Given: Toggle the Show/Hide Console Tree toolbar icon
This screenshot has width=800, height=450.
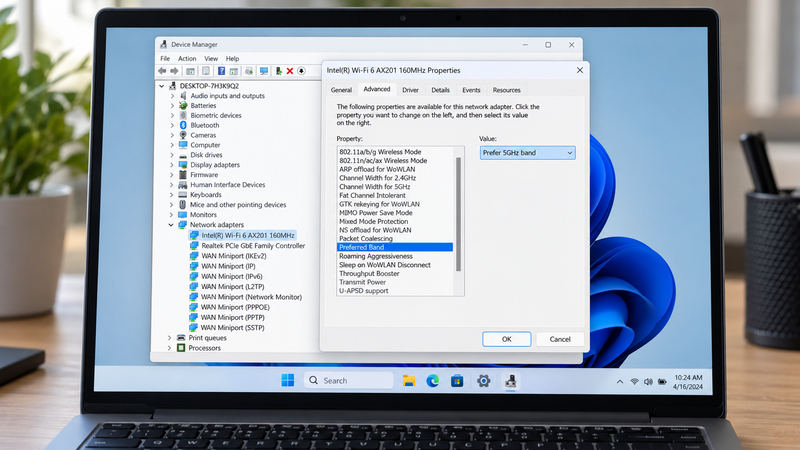Looking at the screenshot, I should pos(190,71).
